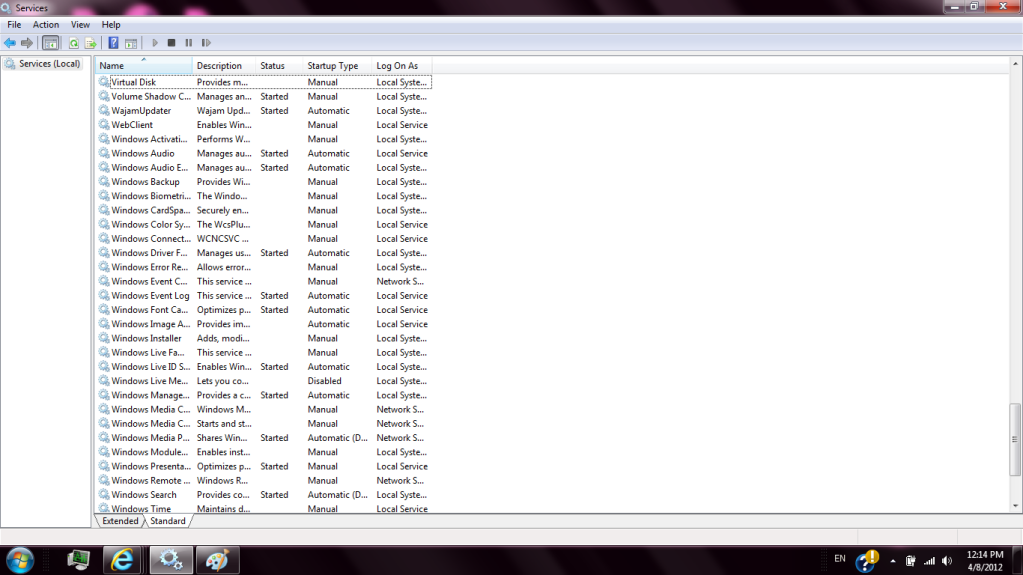Refresh the services list

(74, 43)
